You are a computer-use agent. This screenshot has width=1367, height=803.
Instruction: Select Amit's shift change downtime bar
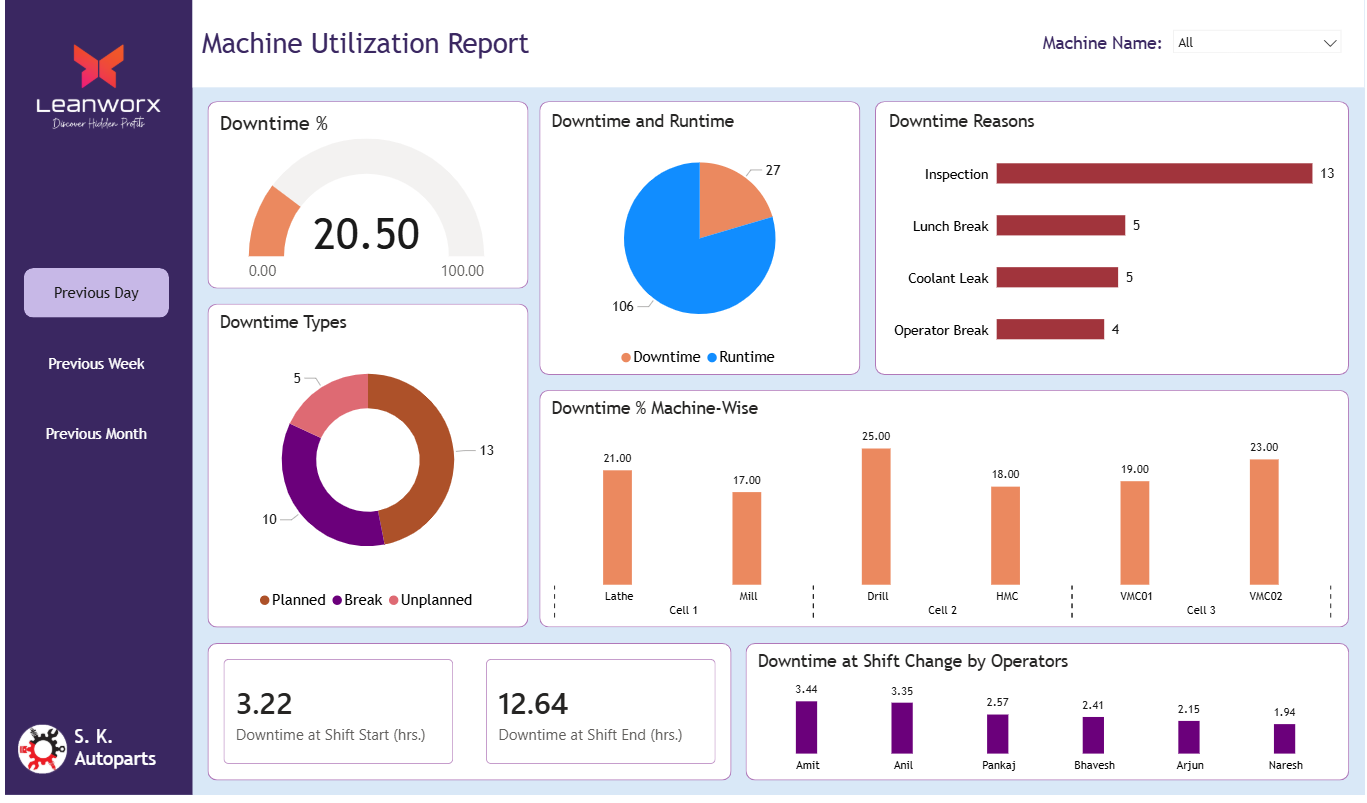(x=806, y=727)
